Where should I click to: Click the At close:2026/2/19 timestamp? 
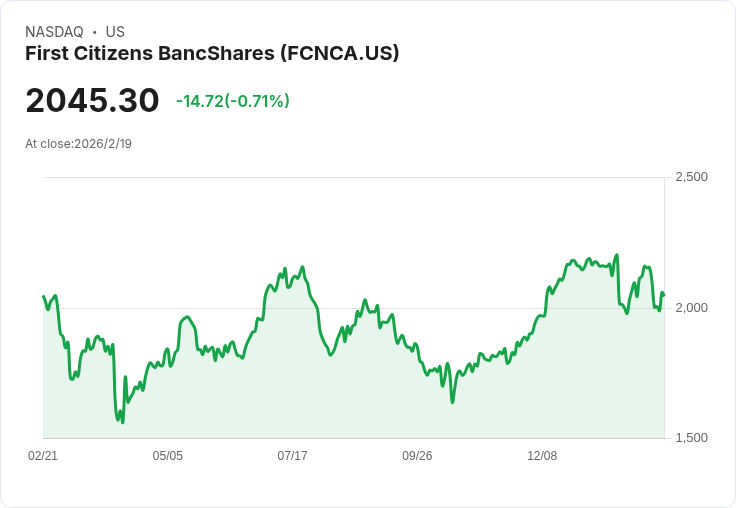(x=78, y=144)
